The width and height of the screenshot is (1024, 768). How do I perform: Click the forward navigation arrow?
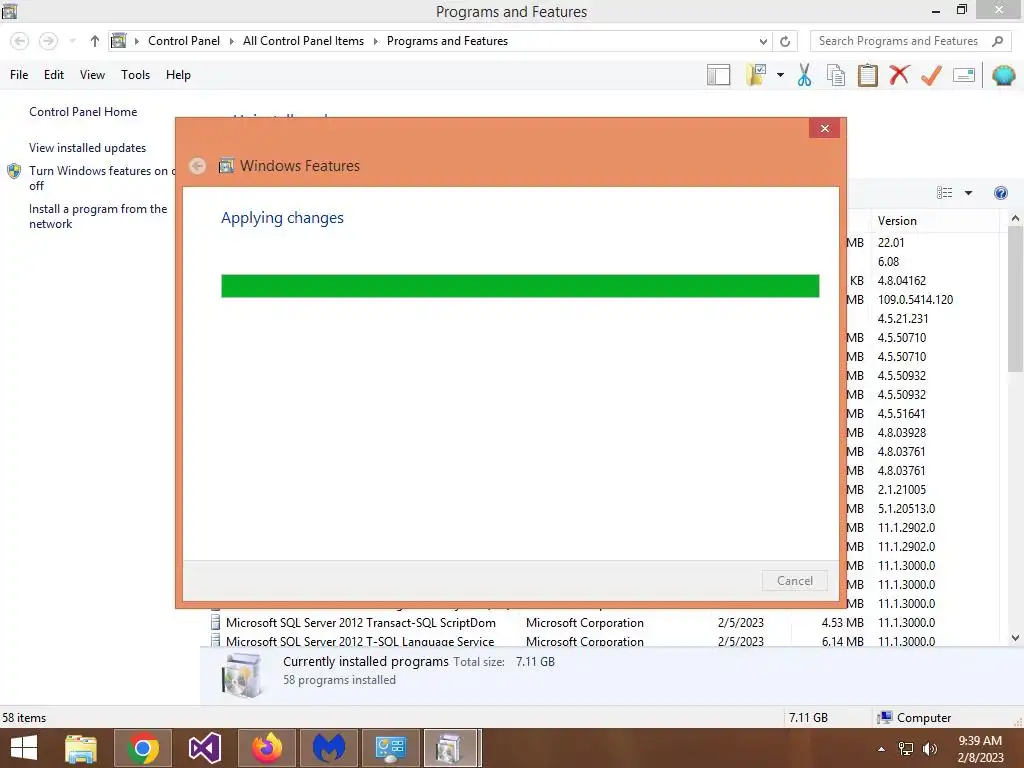(x=48, y=41)
